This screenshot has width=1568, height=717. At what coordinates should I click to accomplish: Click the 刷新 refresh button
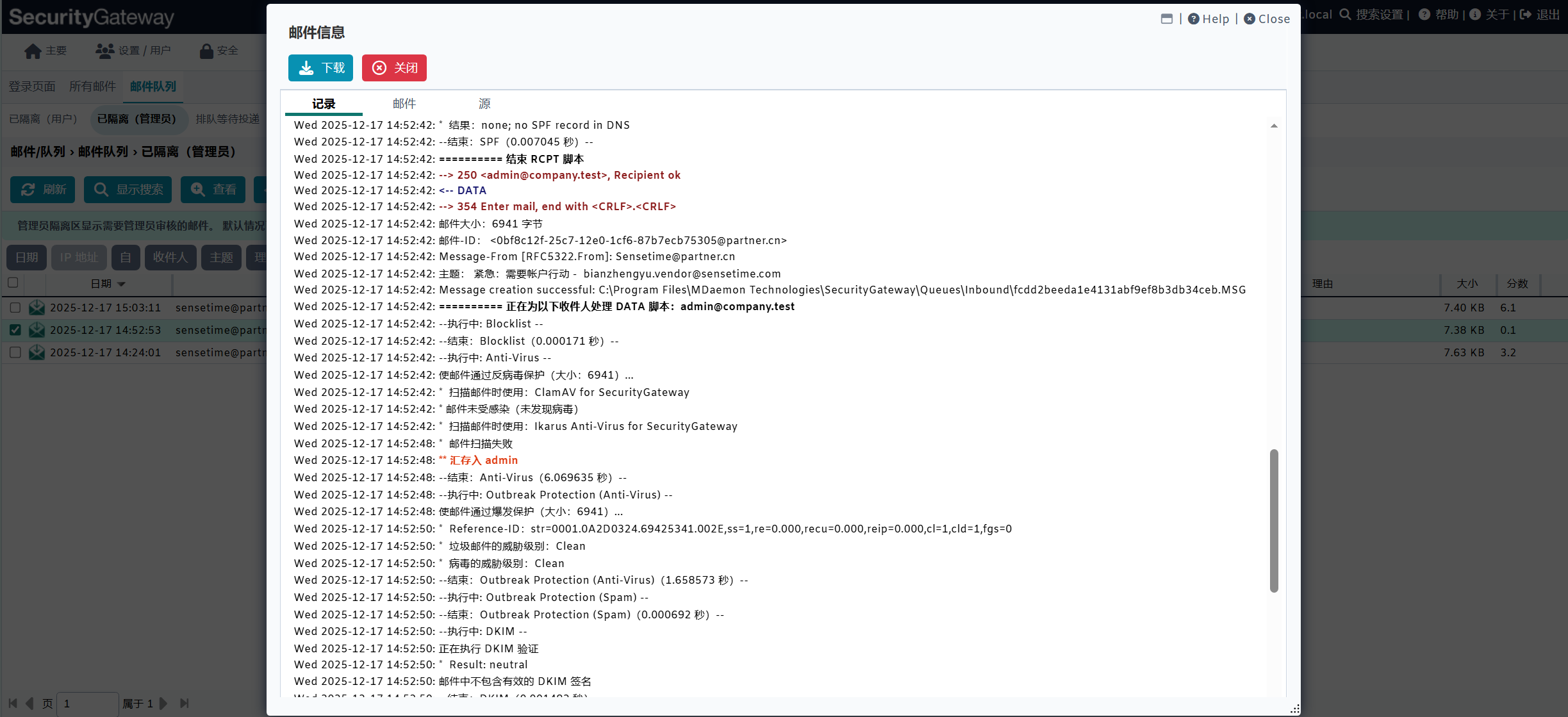point(43,190)
